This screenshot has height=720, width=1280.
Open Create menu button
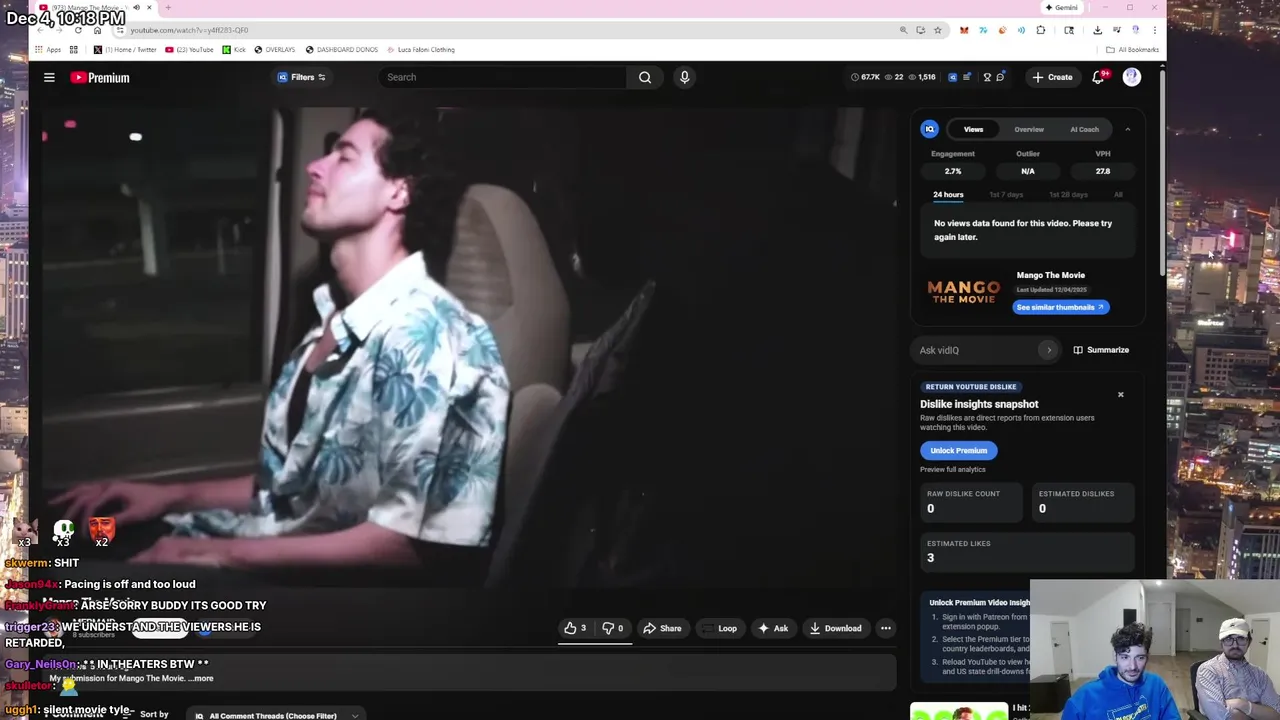[x=1052, y=77]
